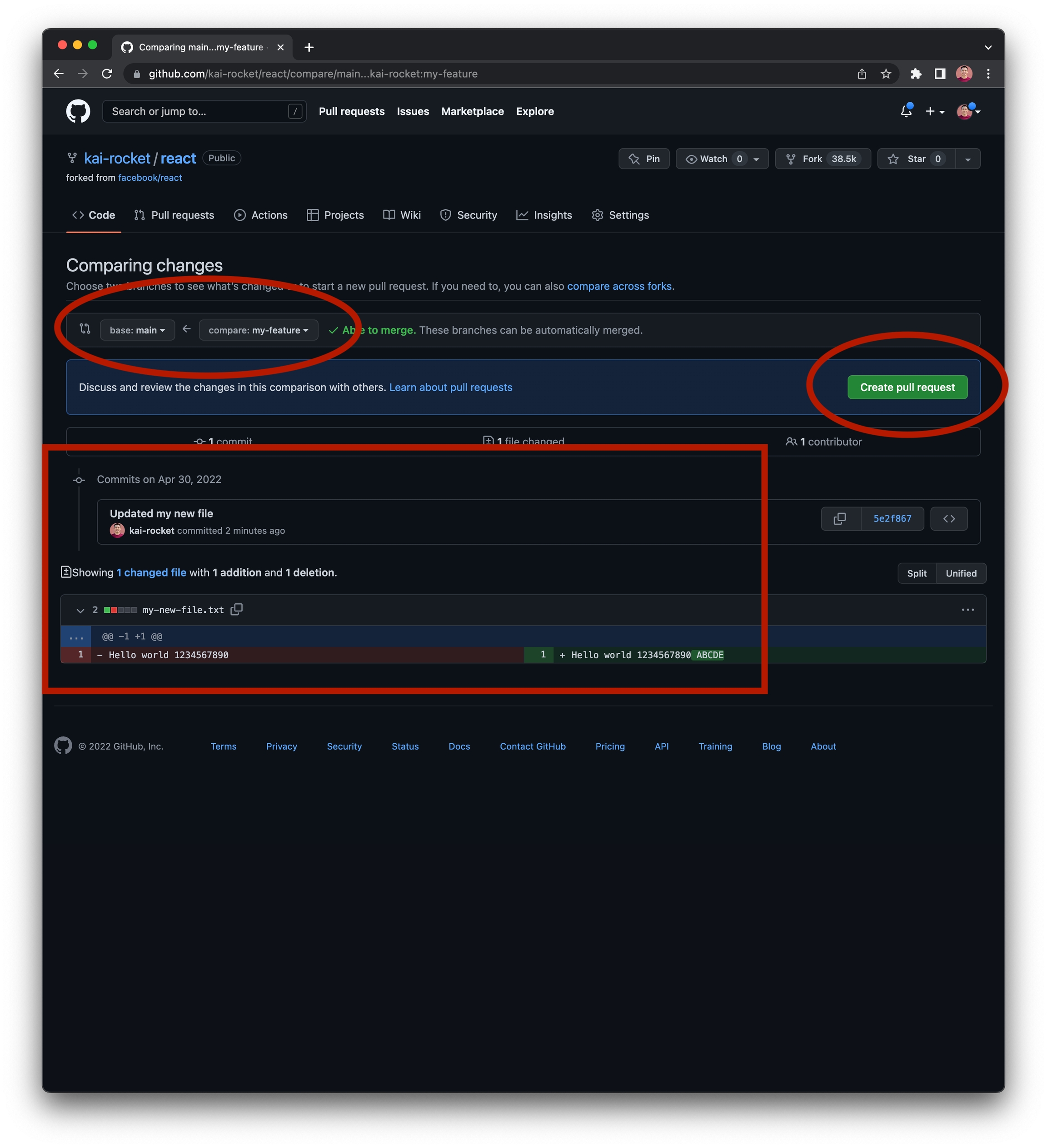Bookmark this page with the star icon
This screenshot has height=1148, width=1047.
tap(886, 74)
